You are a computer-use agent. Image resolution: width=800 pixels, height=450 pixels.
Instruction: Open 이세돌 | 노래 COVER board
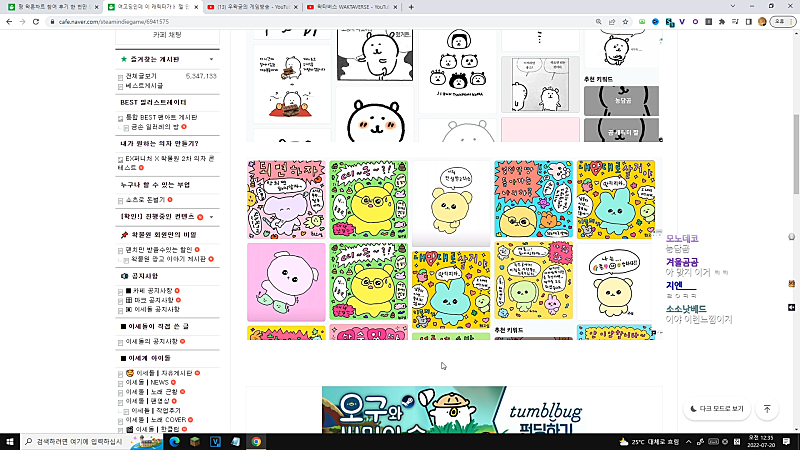pyautogui.click(x=156, y=420)
